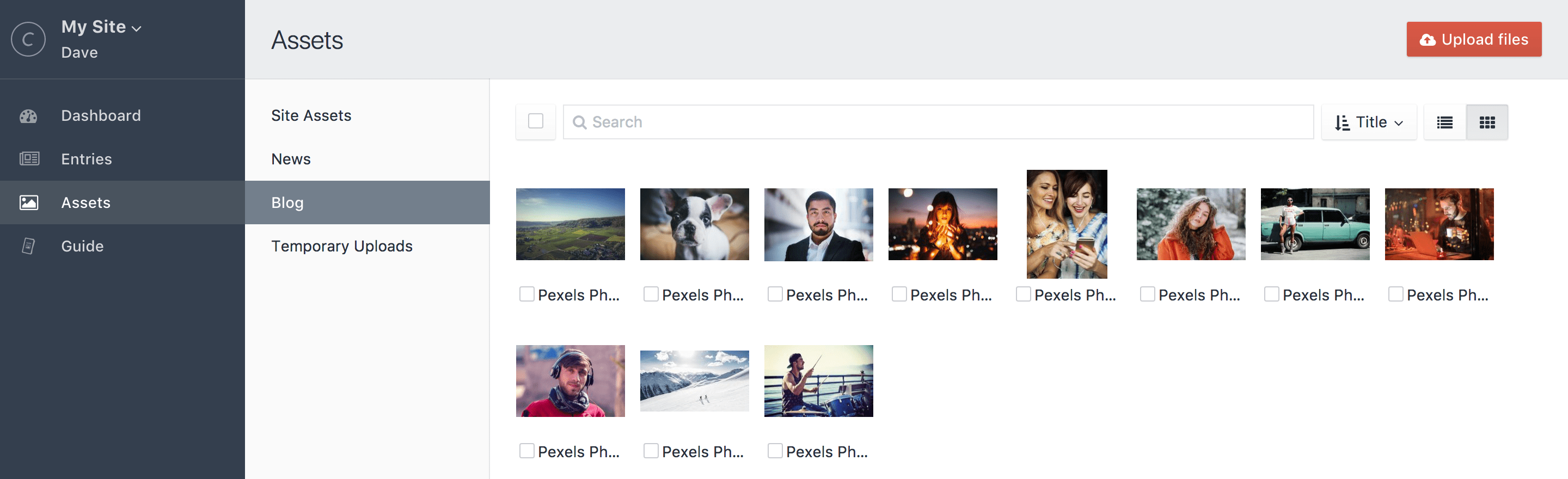
Task: Click the Upload files button
Action: pyautogui.click(x=1474, y=40)
